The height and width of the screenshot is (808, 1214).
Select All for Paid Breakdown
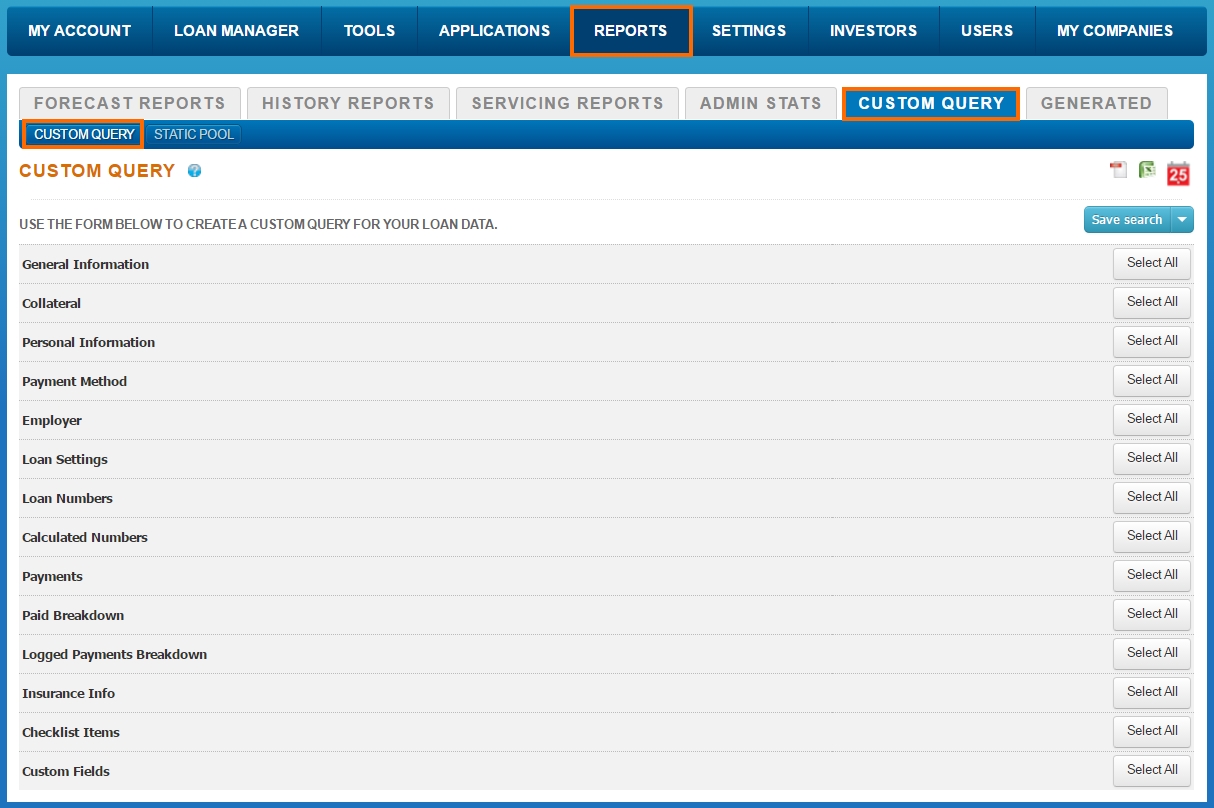(x=1152, y=614)
